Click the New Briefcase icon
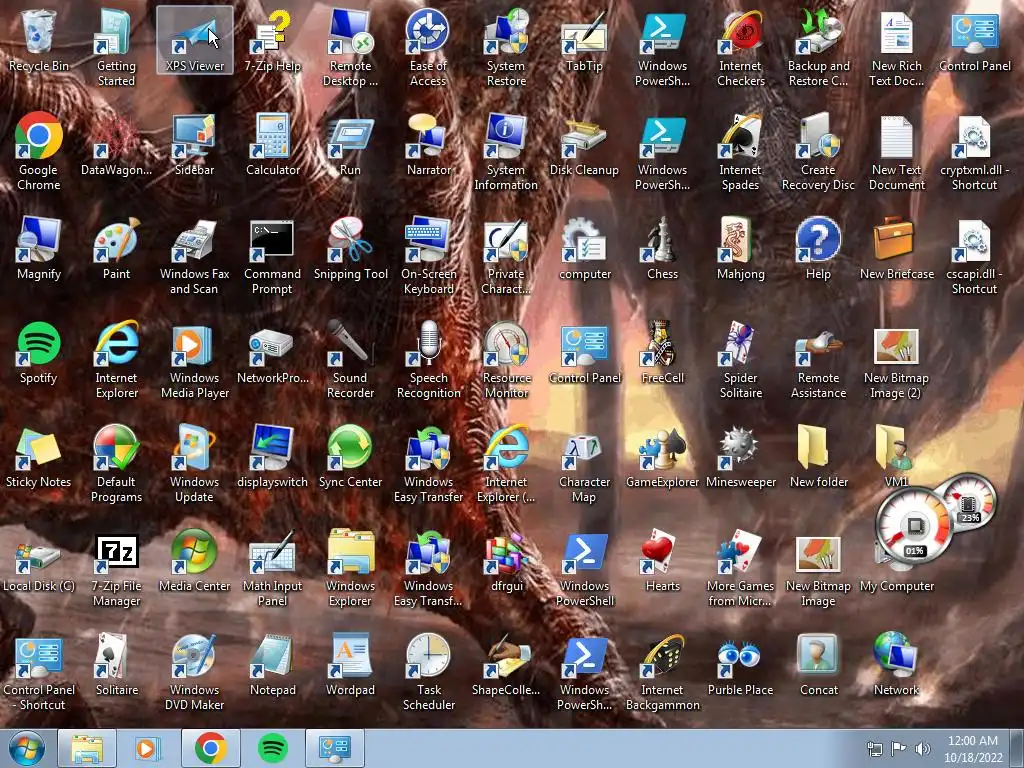This screenshot has width=1024, height=768. click(897, 249)
